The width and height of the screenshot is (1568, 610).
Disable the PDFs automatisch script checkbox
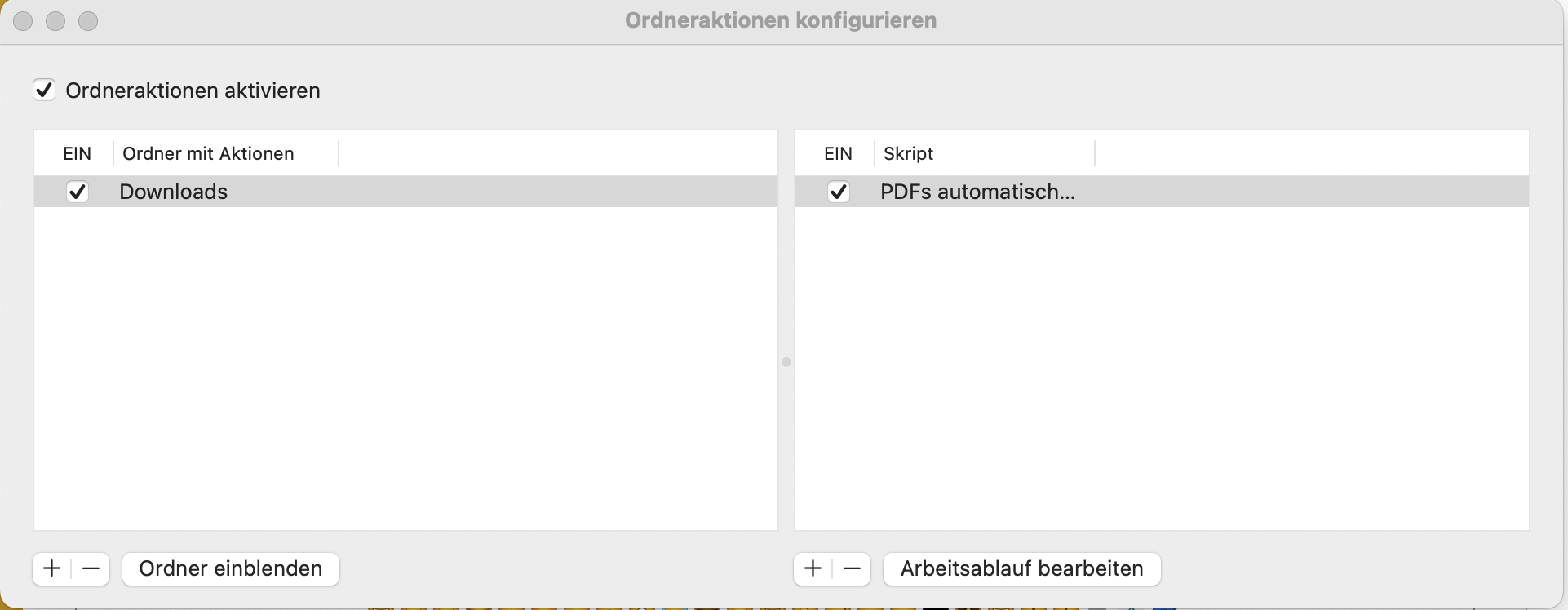coord(838,192)
